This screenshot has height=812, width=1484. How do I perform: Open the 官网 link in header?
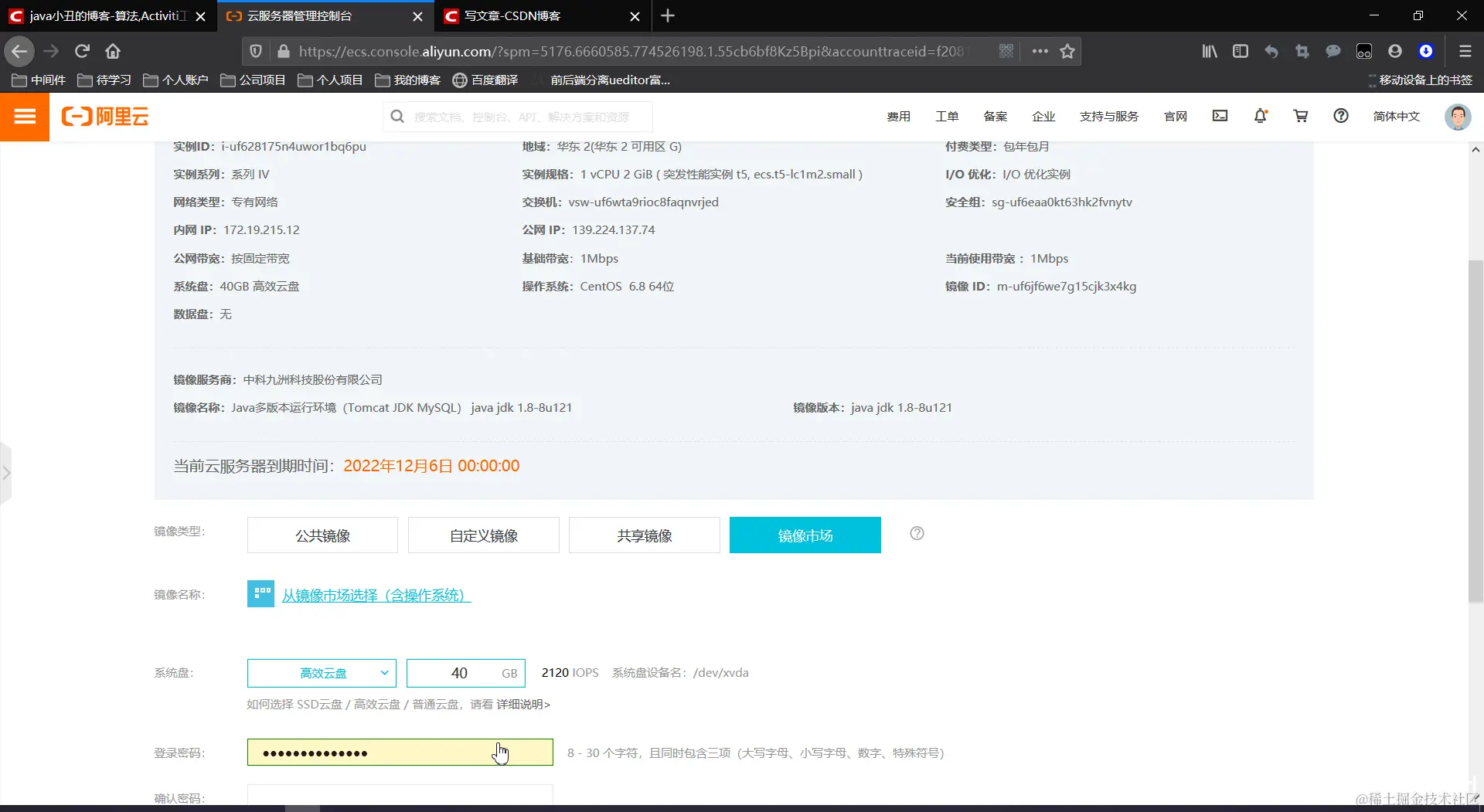pos(1176,116)
